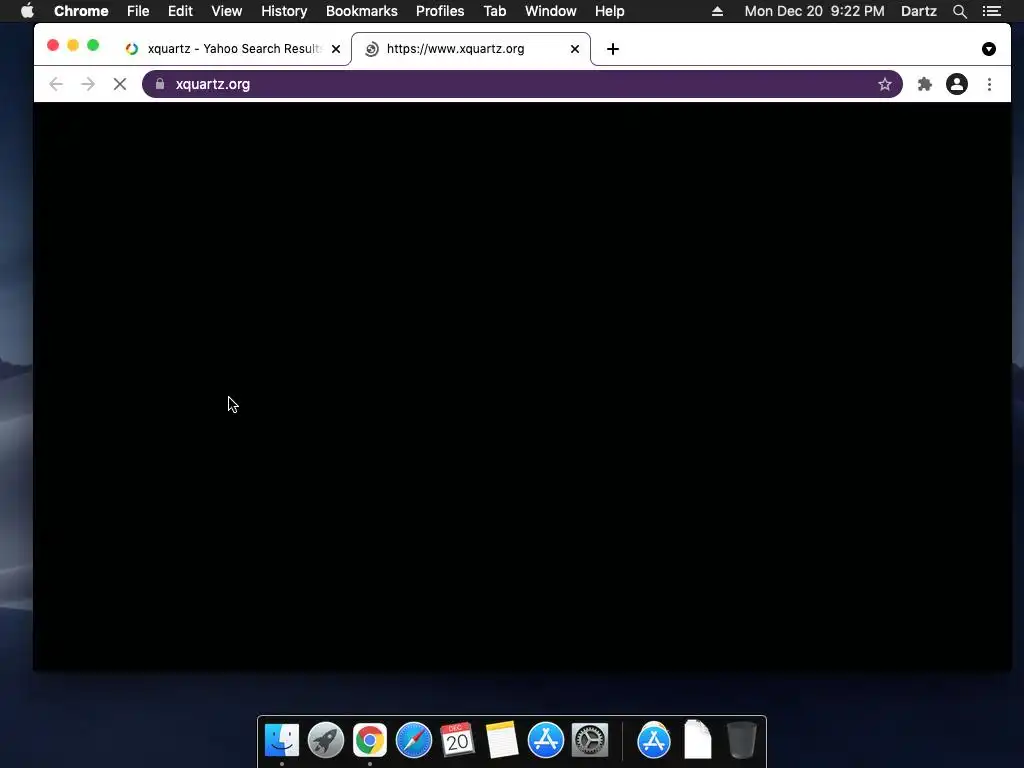Open the Bookmarks menu
1024x768 pixels.
coord(362,11)
